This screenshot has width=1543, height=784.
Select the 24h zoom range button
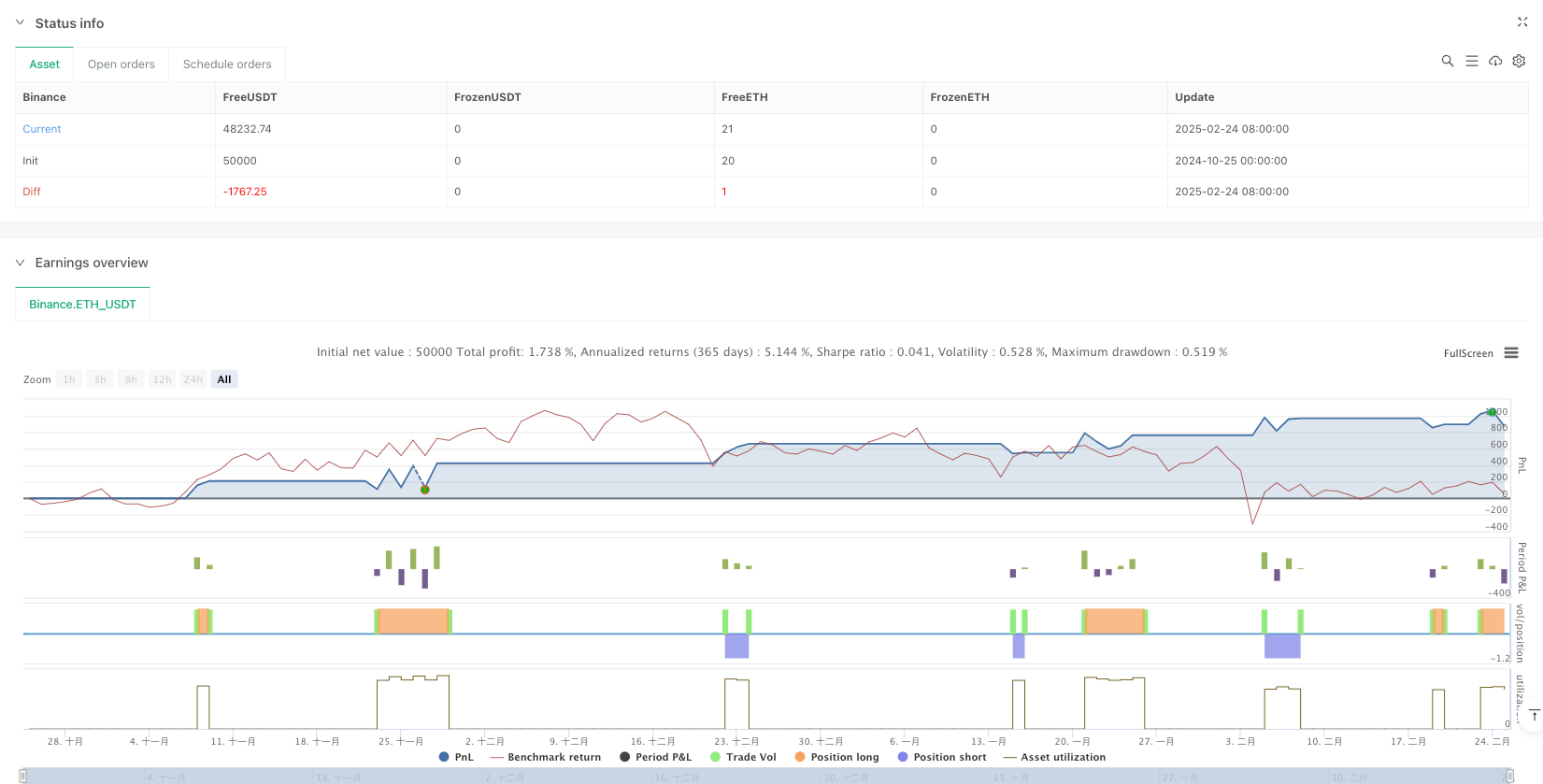pyautogui.click(x=193, y=379)
